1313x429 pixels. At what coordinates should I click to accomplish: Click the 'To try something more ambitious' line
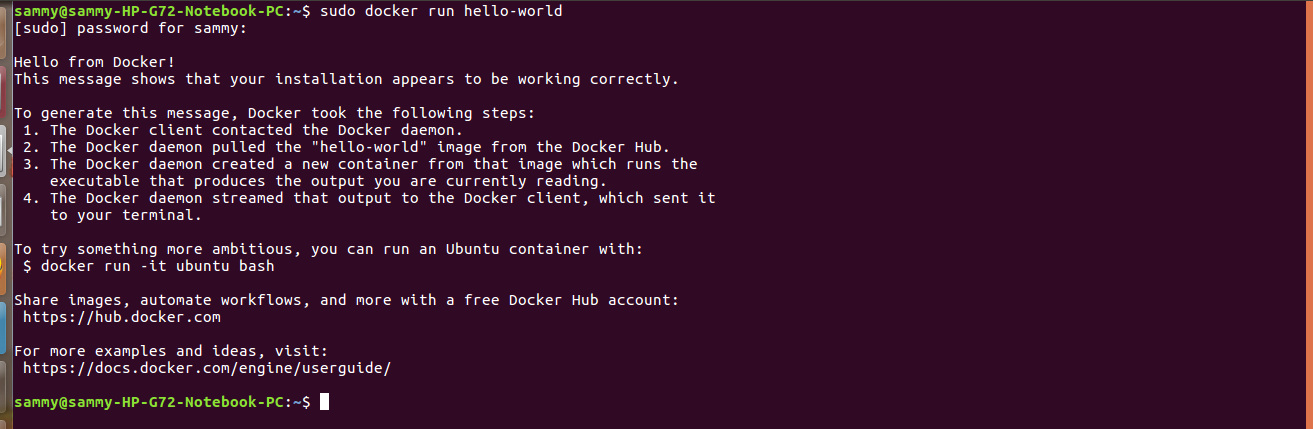click(336, 249)
